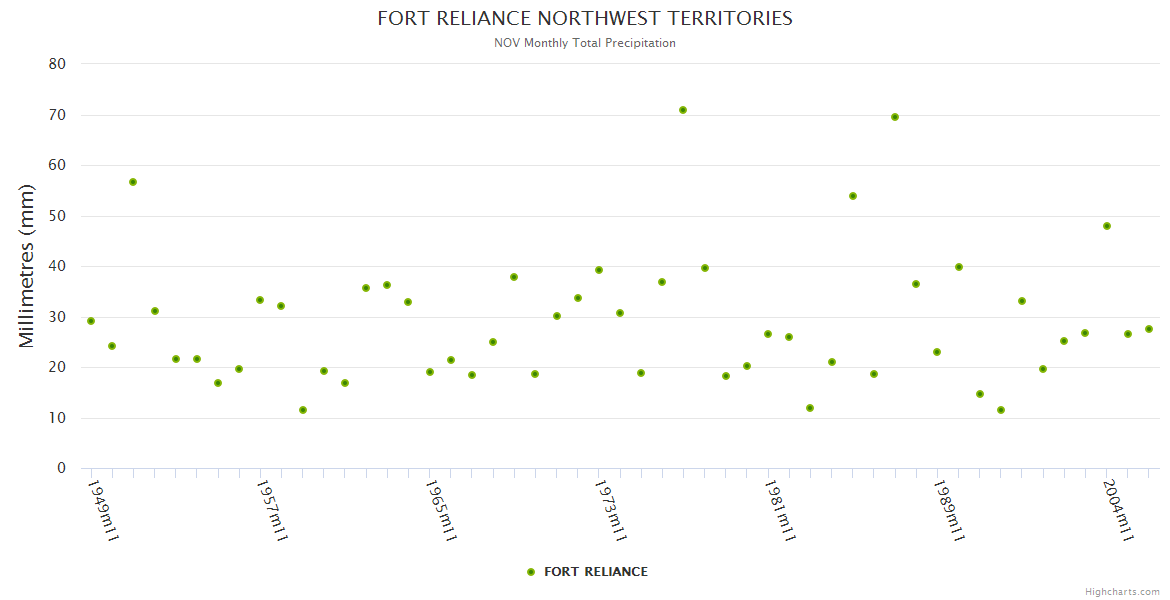
Task: Click the data point directly above 1957m11 tick
Action: click(260, 300)
